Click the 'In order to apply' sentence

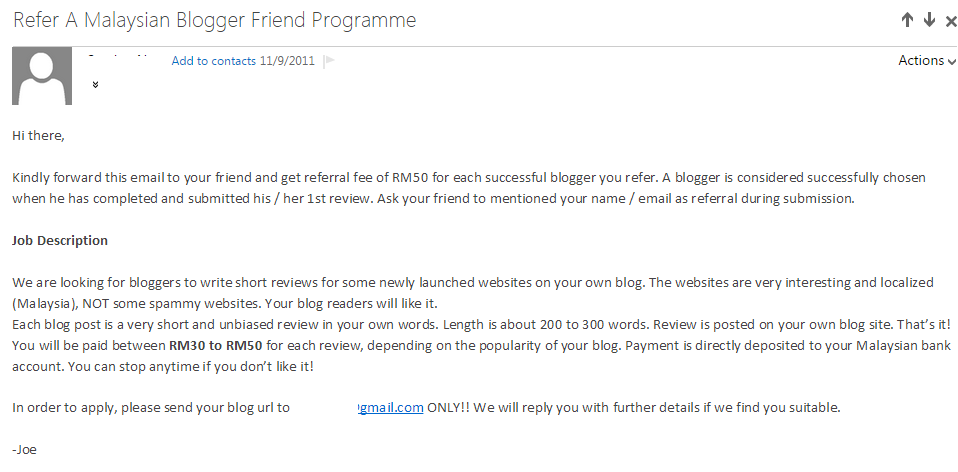[x=426, y=408]
